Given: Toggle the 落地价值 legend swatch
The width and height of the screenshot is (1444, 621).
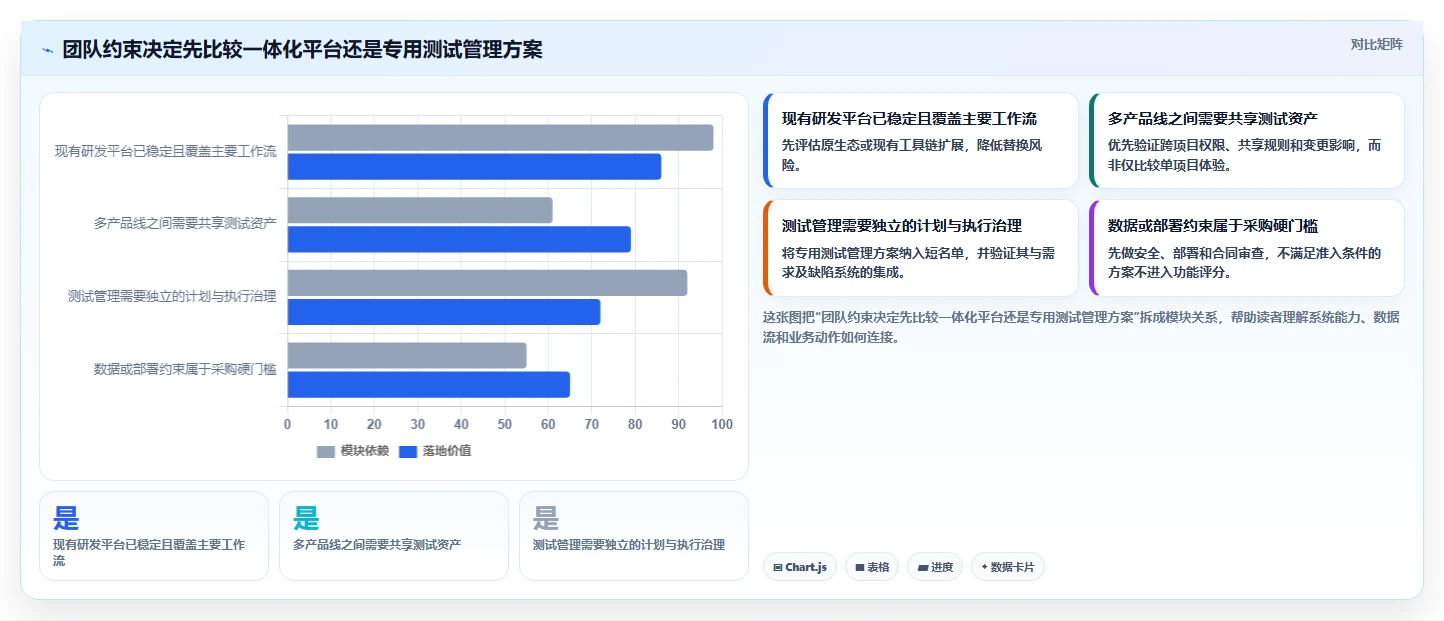Looking at the screenshot, I should tap(407, 451).
